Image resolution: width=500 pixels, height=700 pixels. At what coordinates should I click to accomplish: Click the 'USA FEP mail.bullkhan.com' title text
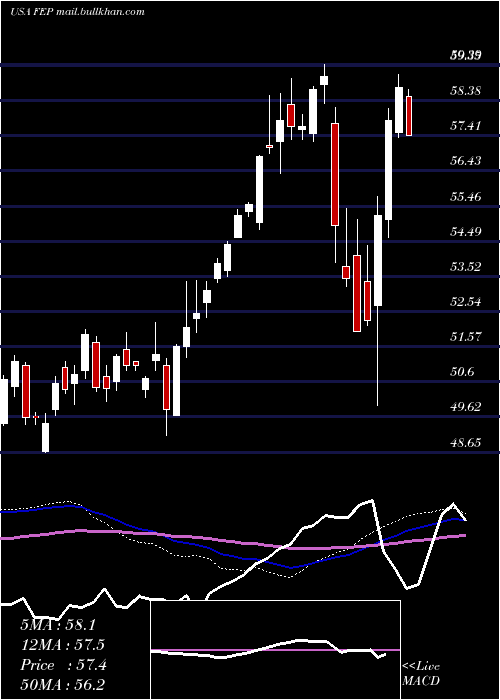tap(77, 12)
